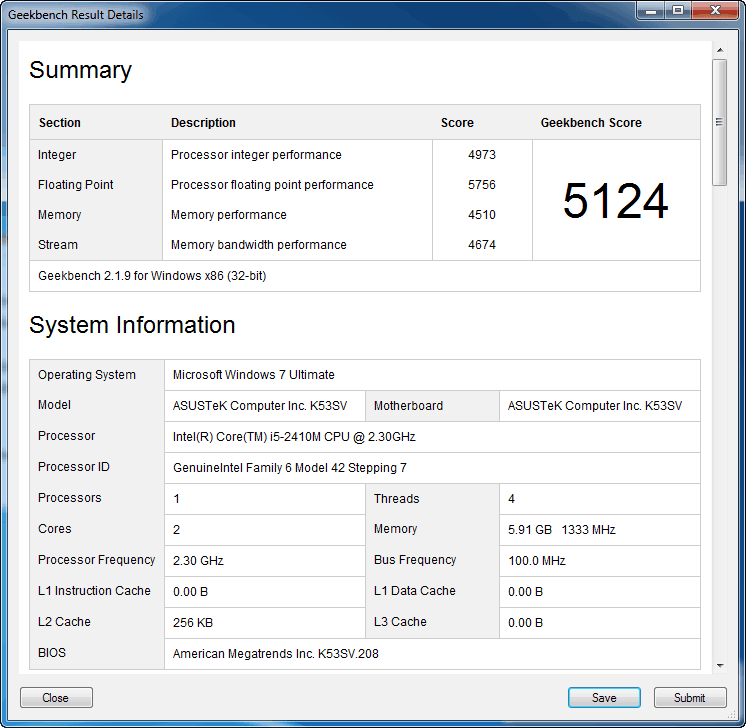Click the Processors value 1
This screenshot has width=746, height=728.
177,499
